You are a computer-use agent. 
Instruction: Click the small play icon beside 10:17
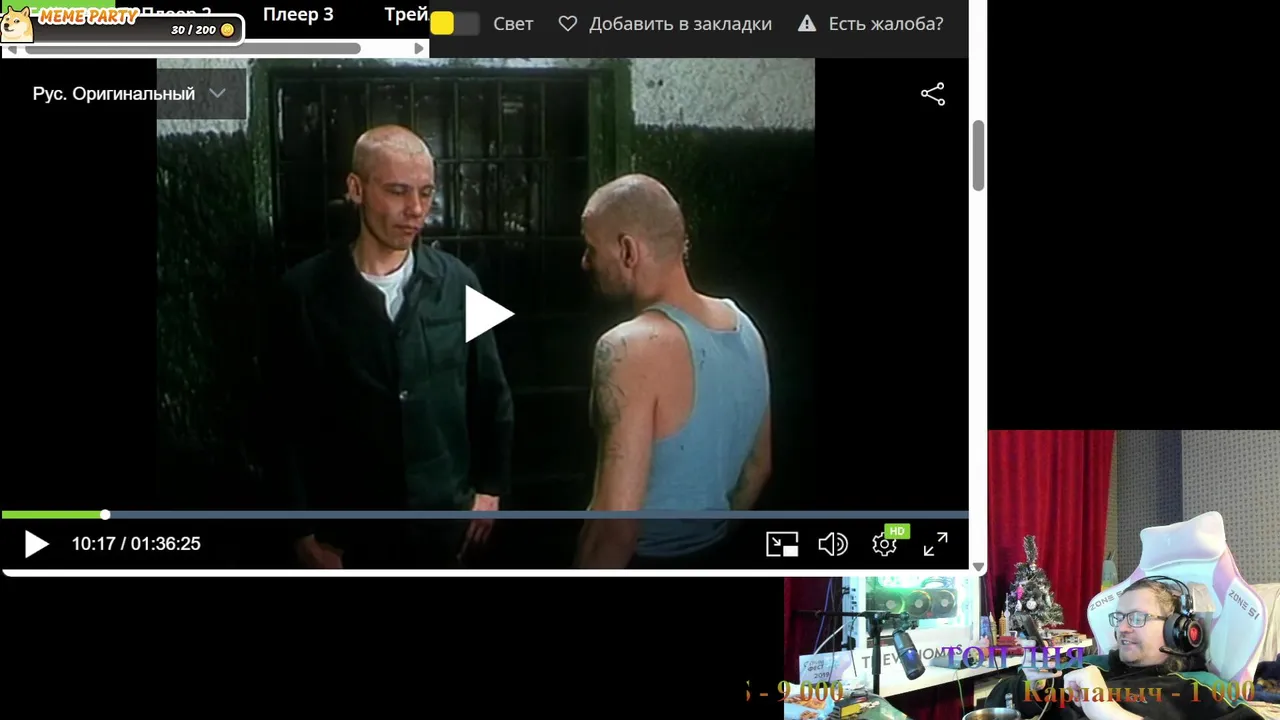pos(36,544)
